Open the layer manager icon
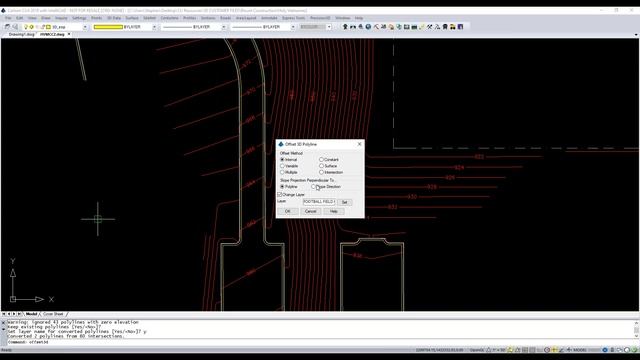The image size is (640, 360). click(x=7, y=27)
